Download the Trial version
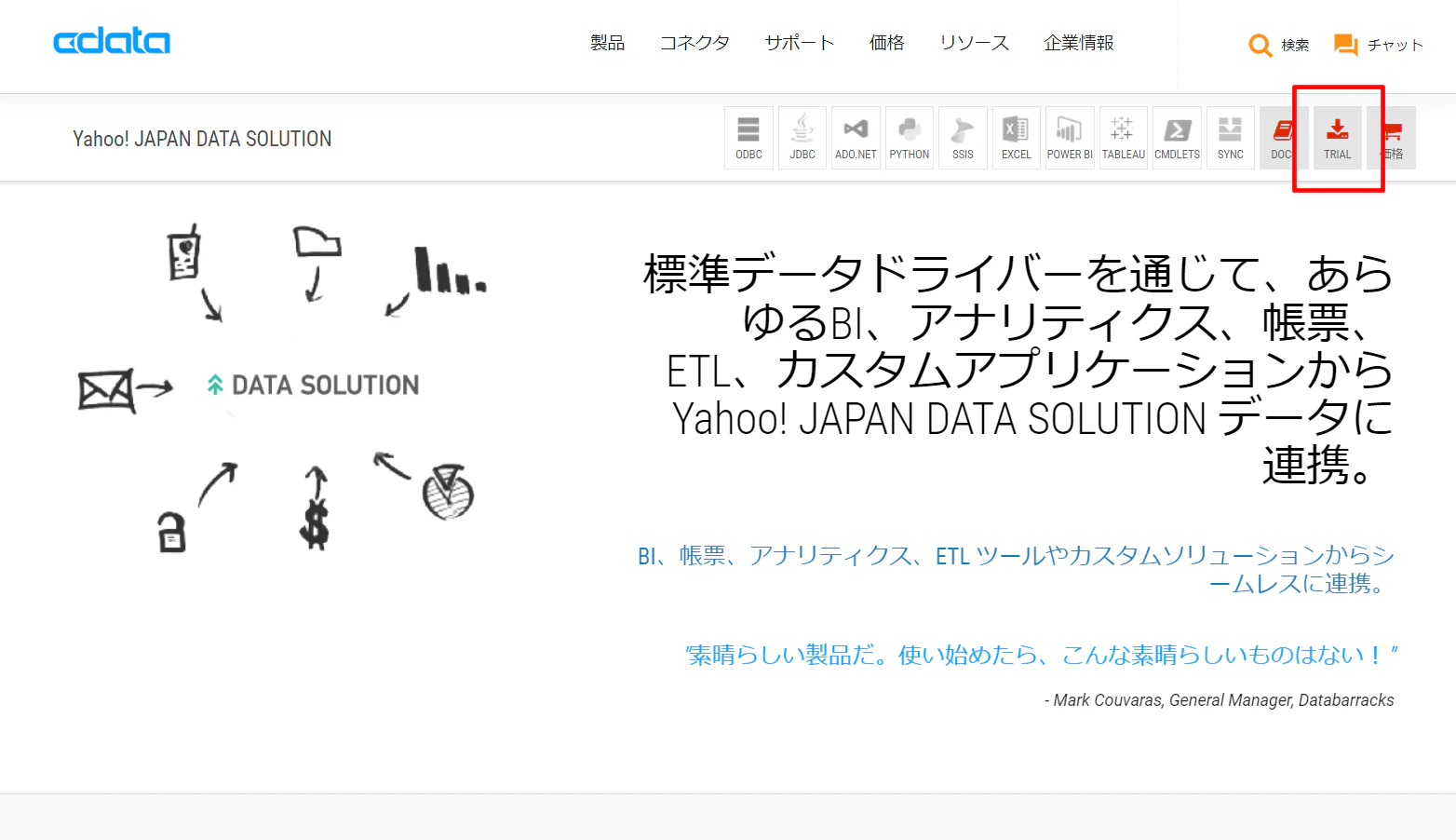The image size is (1456, 840). point(1338,138)
